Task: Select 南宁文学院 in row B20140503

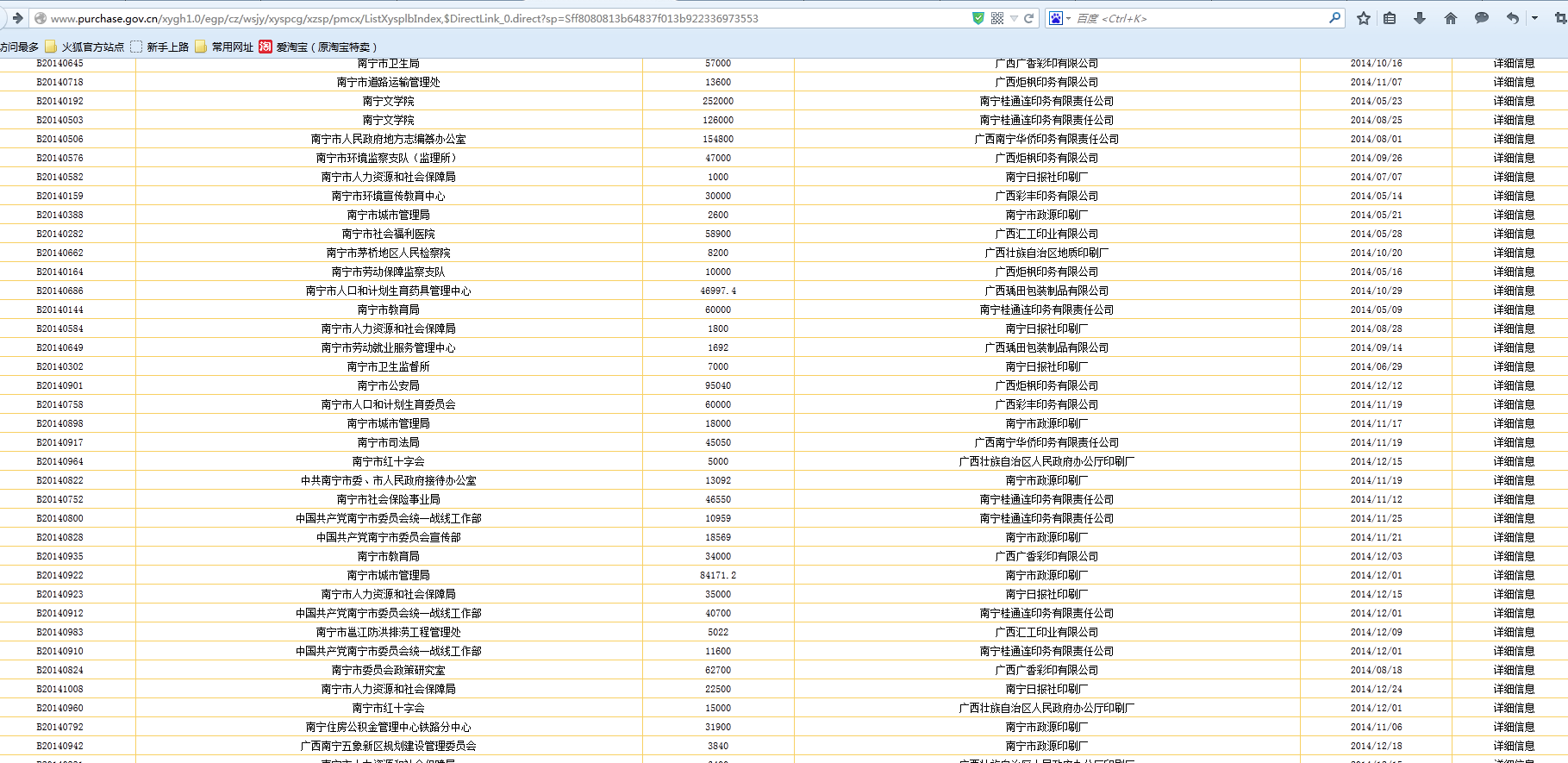Action: 389,120
